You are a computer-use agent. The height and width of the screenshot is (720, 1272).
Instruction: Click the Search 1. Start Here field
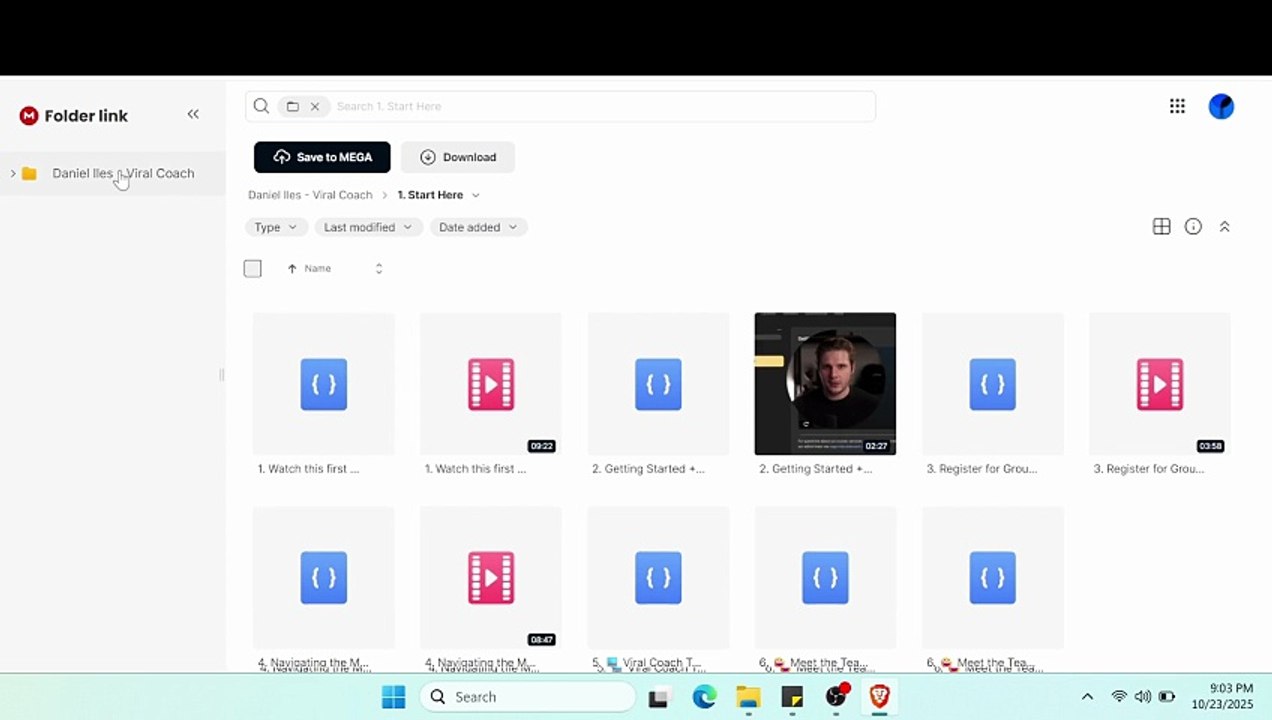600,106
